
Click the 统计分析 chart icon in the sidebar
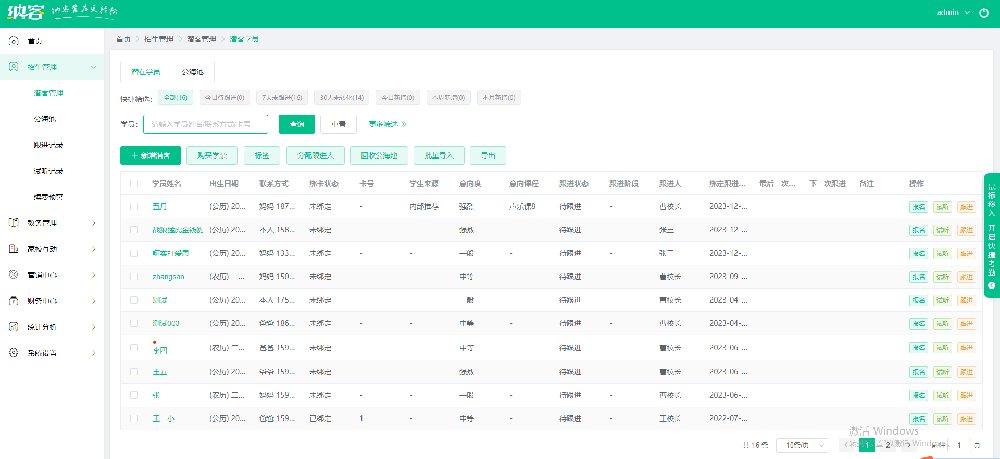pos(13,326)
